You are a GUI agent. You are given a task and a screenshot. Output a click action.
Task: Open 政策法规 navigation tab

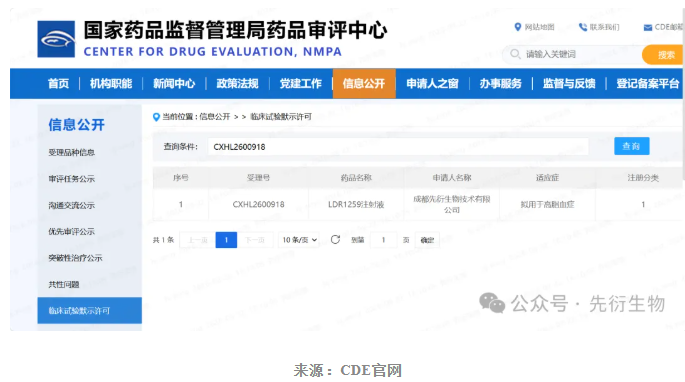pyautogui.click(x=237, y=83)
